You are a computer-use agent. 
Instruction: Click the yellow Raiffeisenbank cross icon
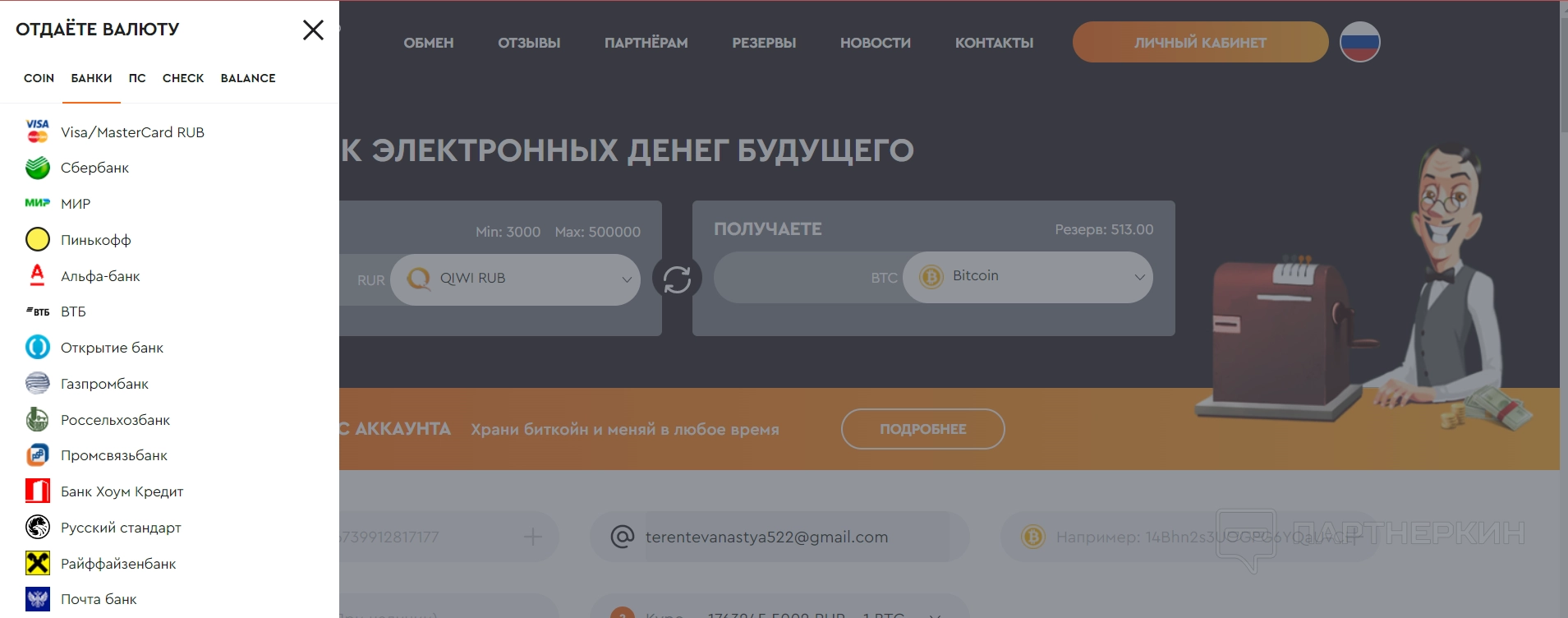(x=38, y=563)
